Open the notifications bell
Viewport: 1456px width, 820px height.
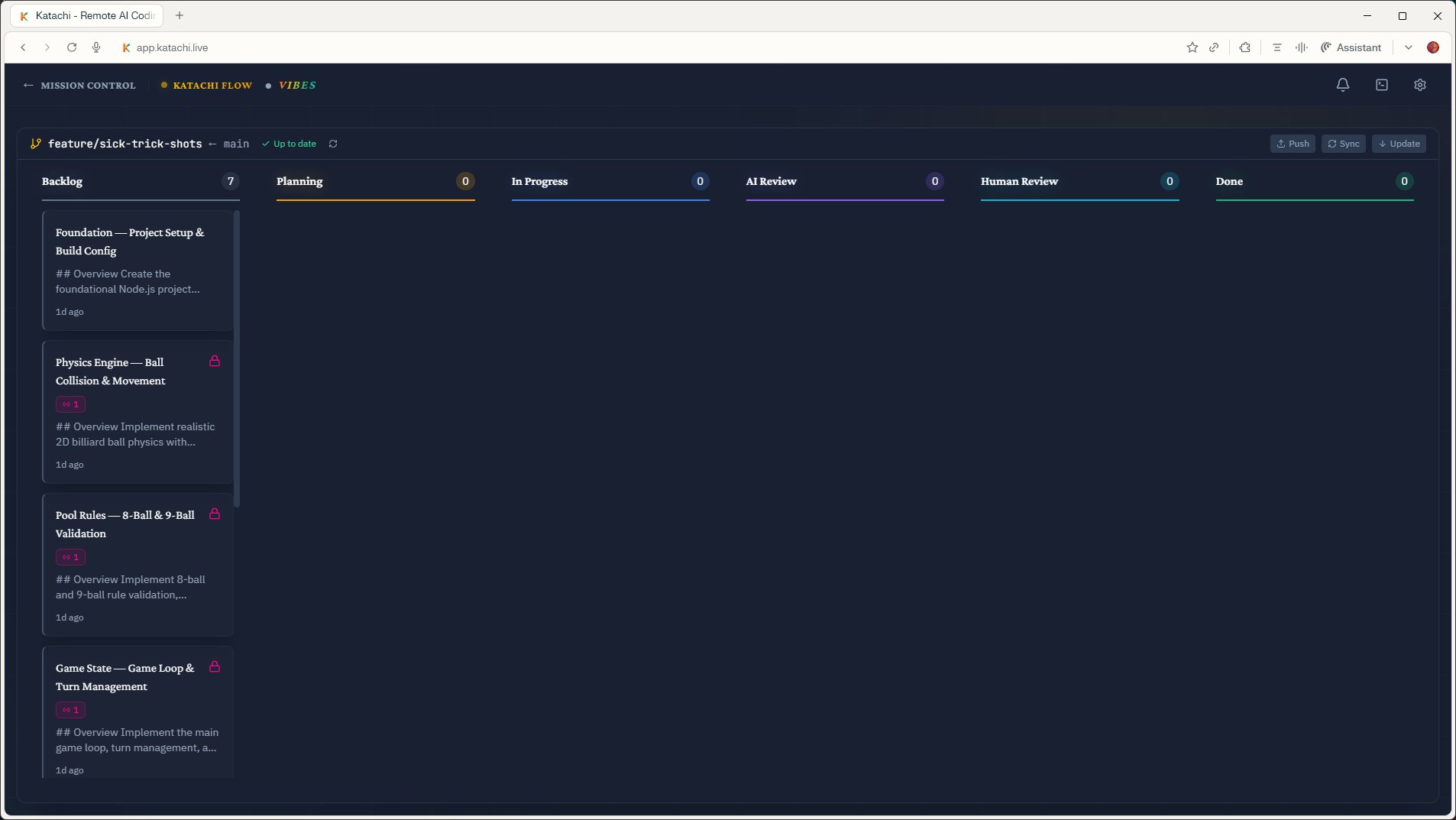(x=1342, y=85)
